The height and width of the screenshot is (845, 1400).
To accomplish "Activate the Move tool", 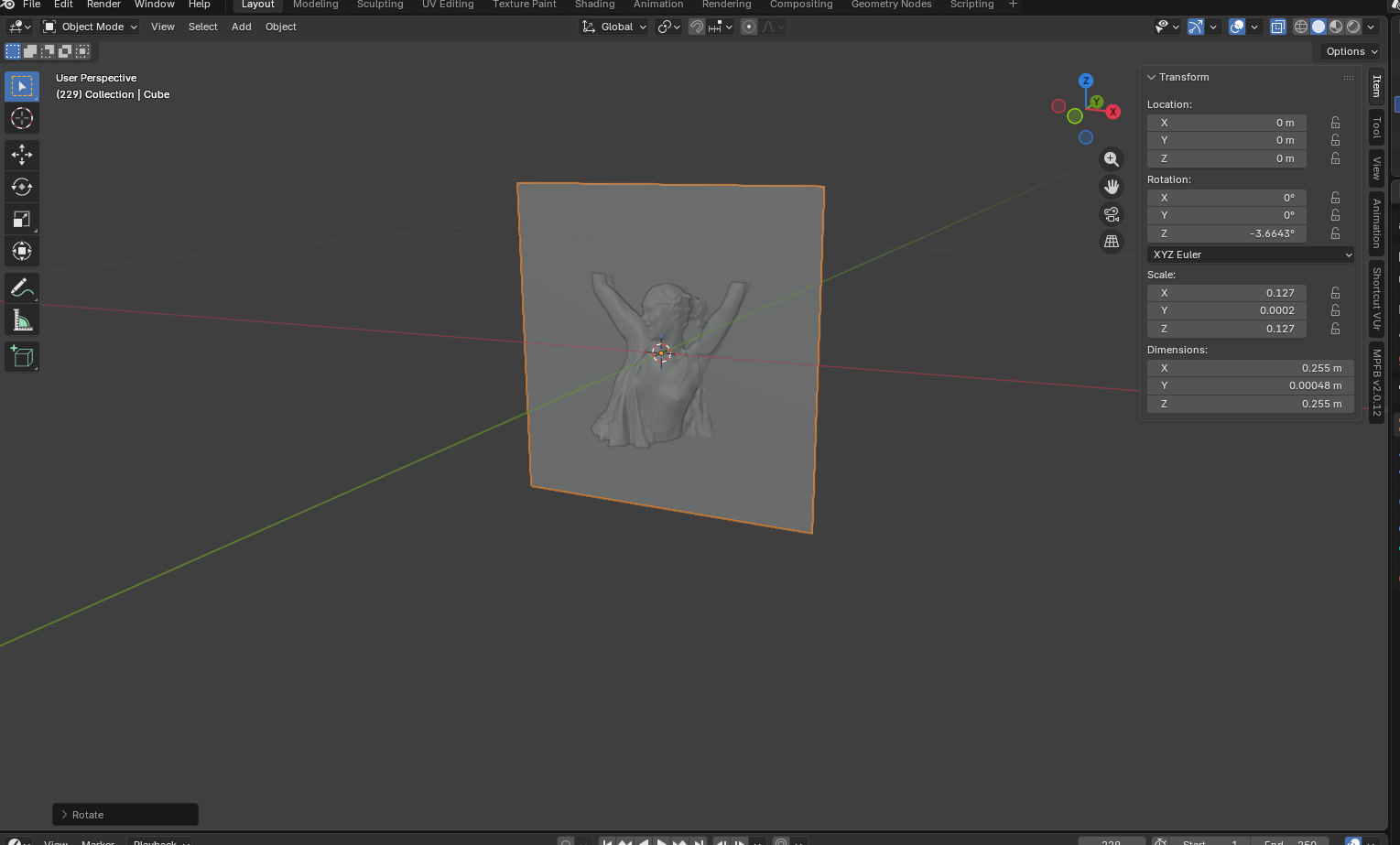I will (22, 155).
